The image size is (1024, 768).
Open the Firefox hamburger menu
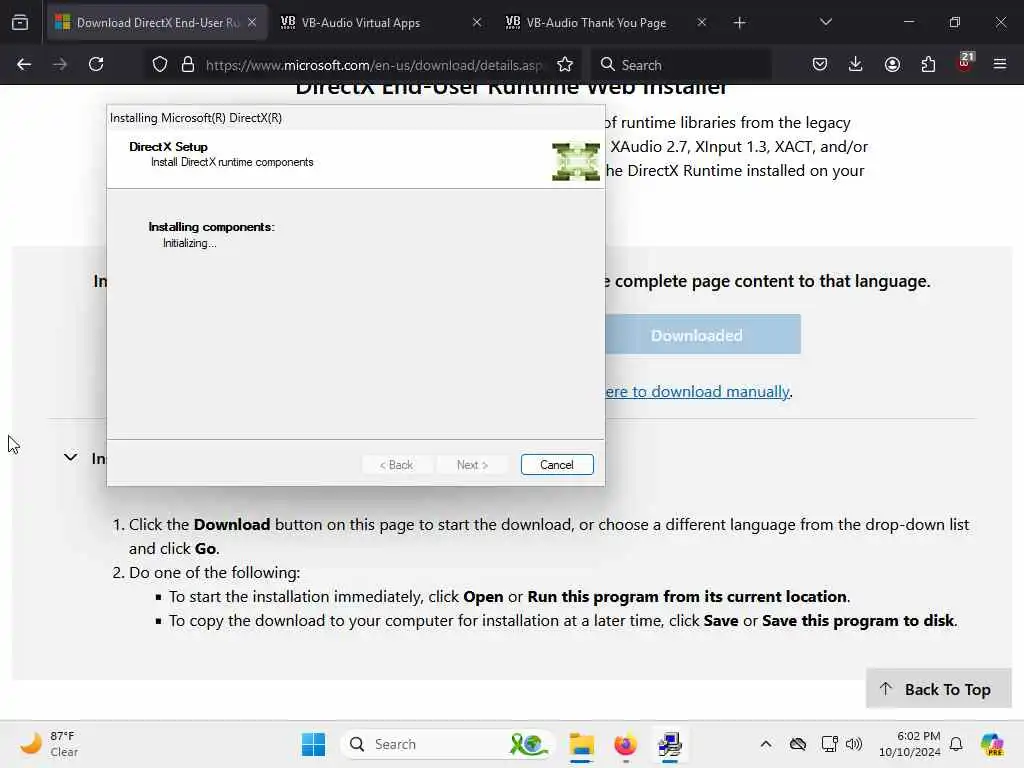(1000, 64)
